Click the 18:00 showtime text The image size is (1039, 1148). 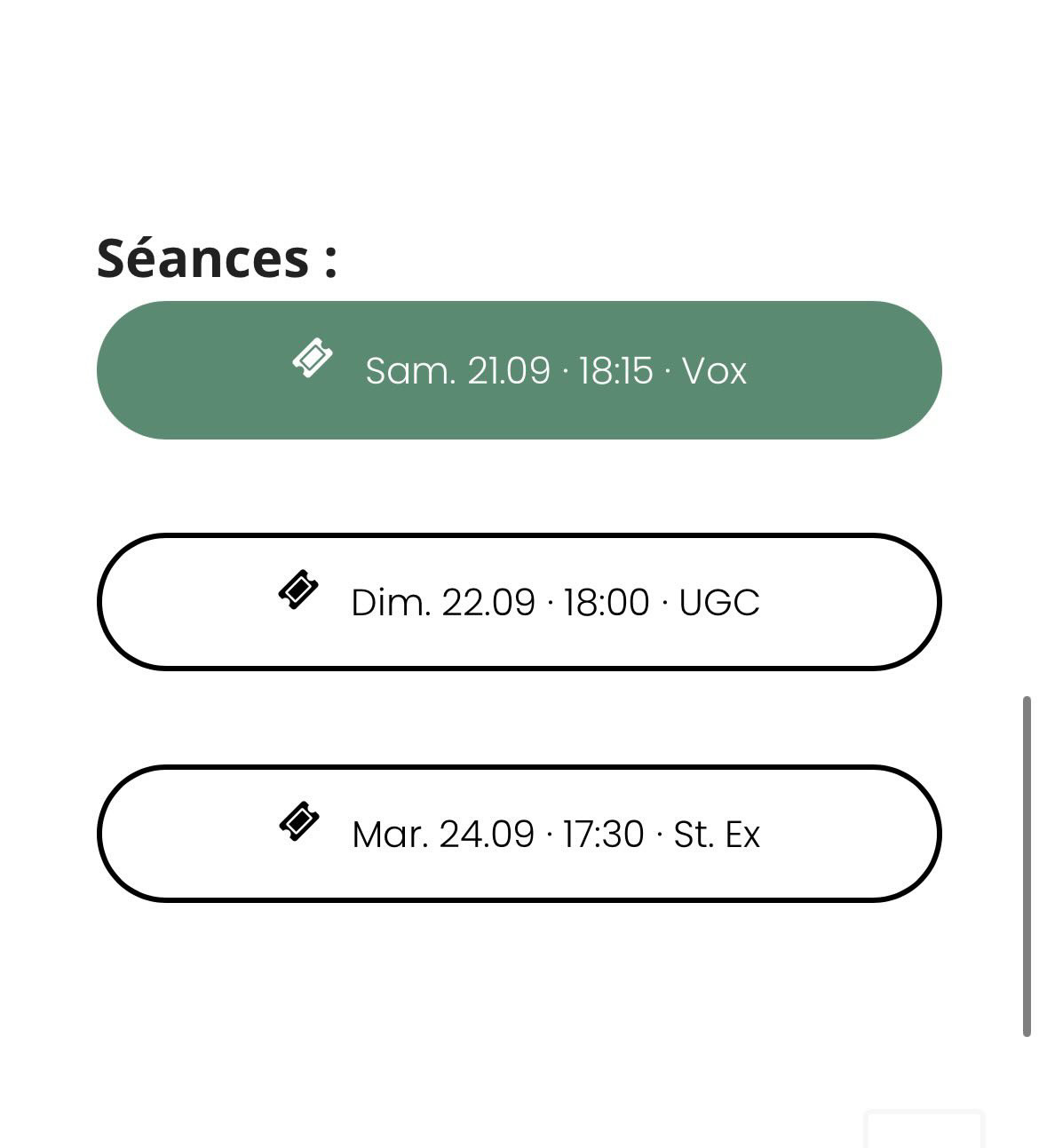tap(607, 602)
